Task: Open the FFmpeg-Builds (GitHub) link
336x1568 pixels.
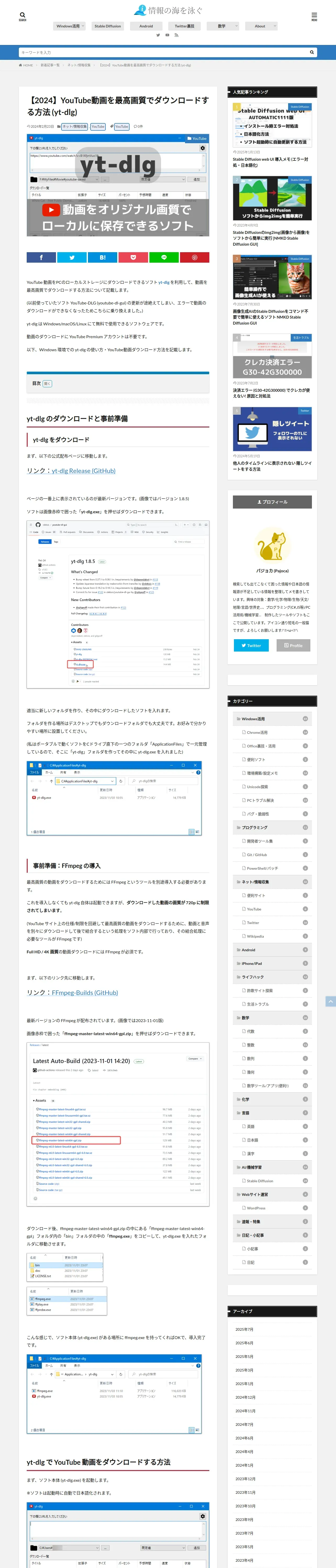Action: coord(85,993)
